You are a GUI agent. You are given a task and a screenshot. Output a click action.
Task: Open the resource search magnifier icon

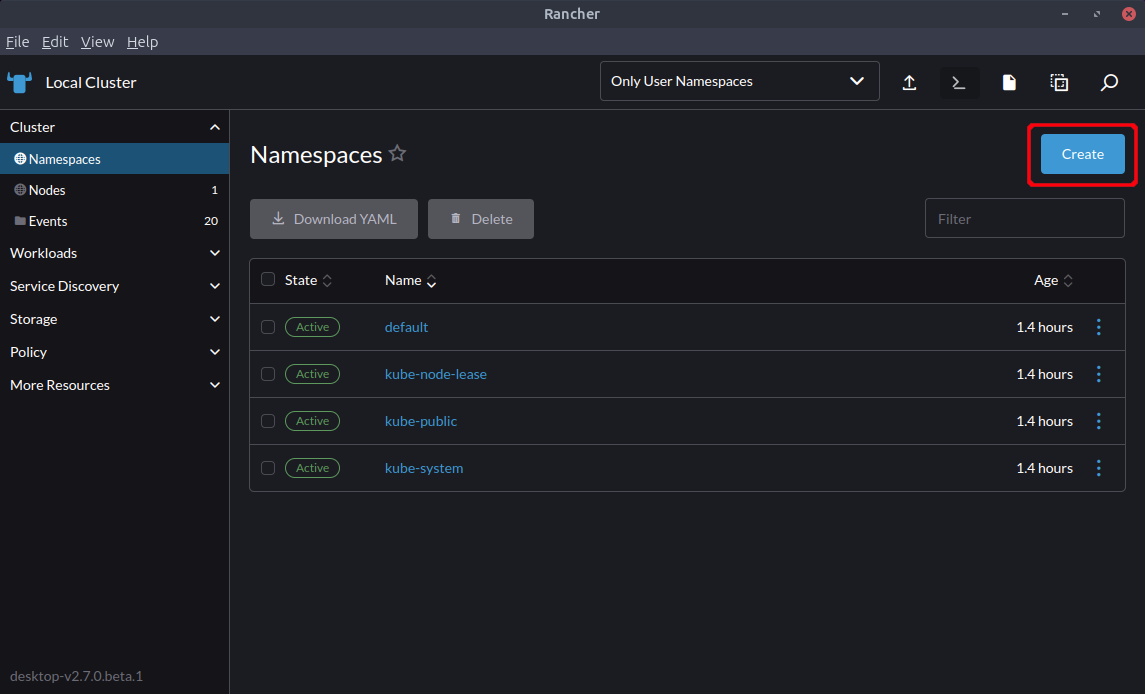[x=1109, y=82]
